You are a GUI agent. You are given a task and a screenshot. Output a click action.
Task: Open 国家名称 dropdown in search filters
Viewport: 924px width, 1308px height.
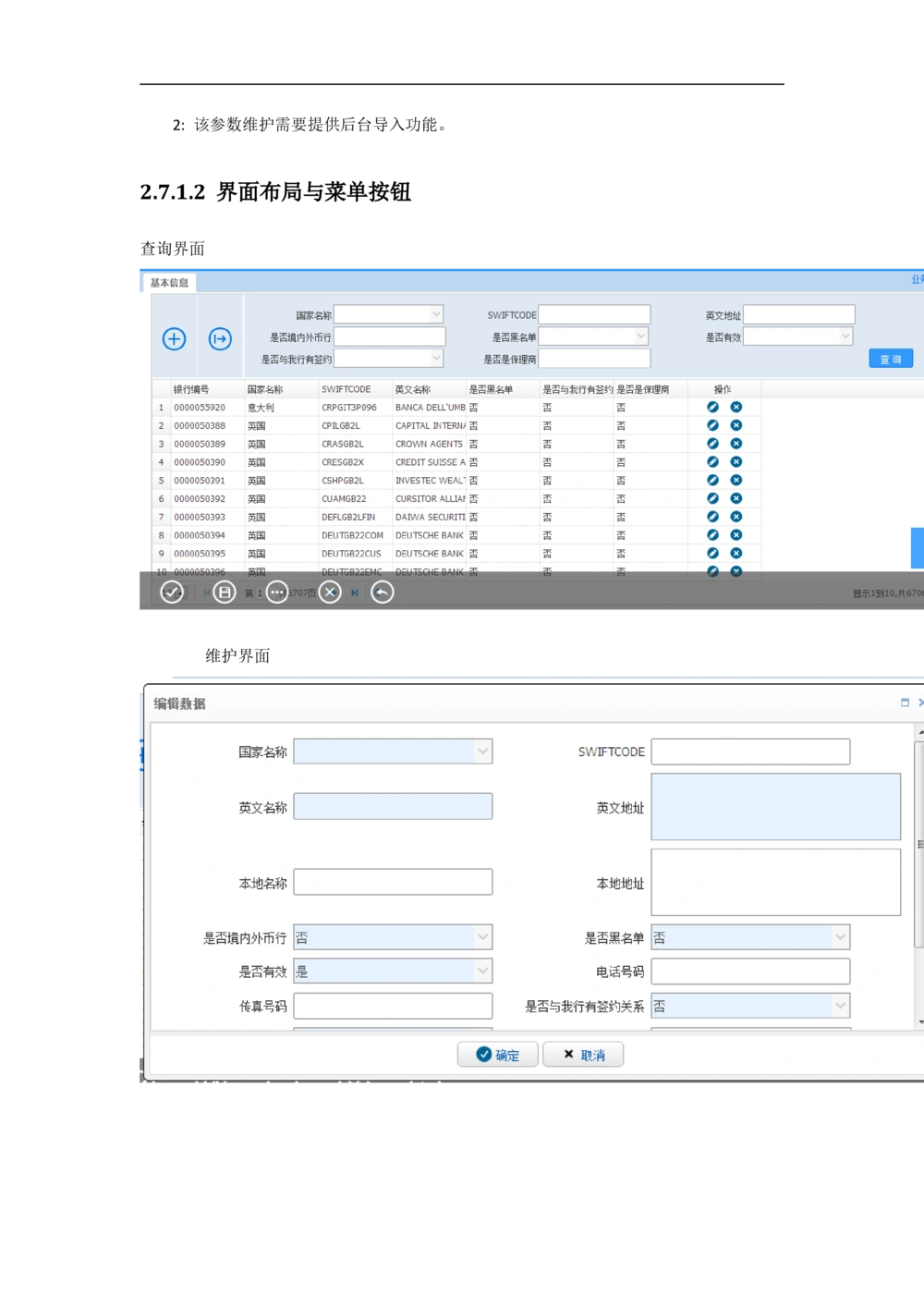[436, 314]
